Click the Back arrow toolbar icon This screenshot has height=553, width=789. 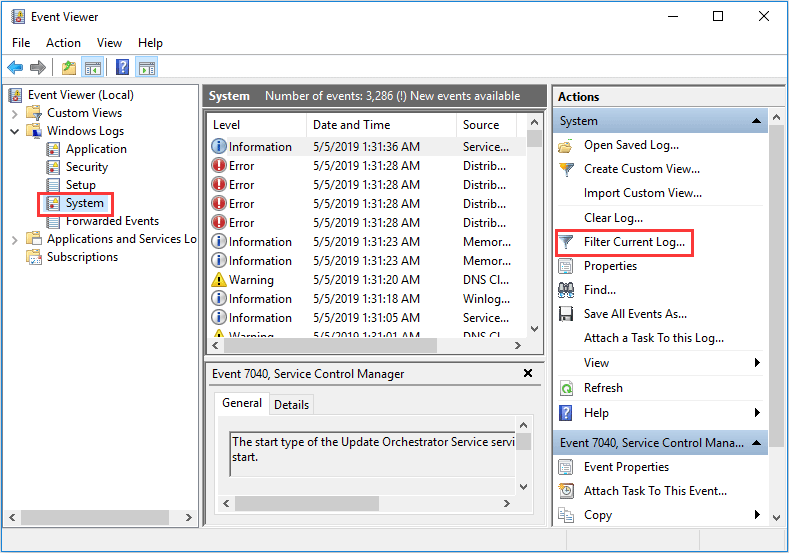tap(15, 68)
